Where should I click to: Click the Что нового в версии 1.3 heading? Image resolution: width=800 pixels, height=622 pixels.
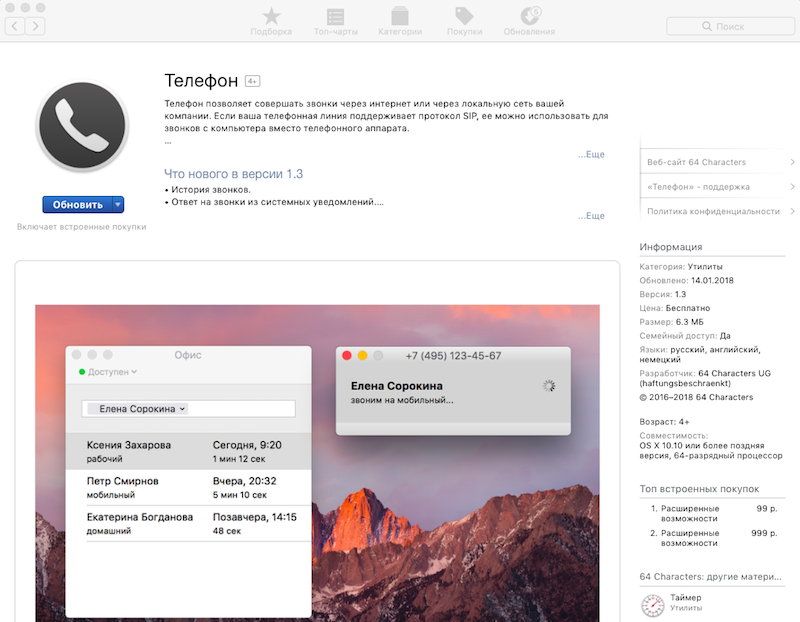[233, 174]
